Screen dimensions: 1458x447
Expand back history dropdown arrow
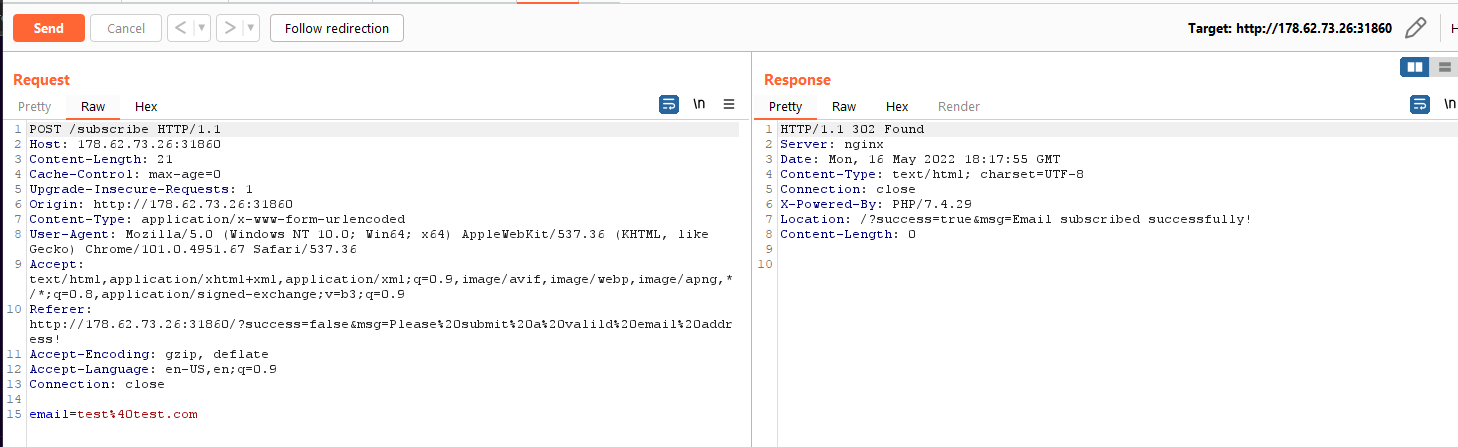point(202,28)
